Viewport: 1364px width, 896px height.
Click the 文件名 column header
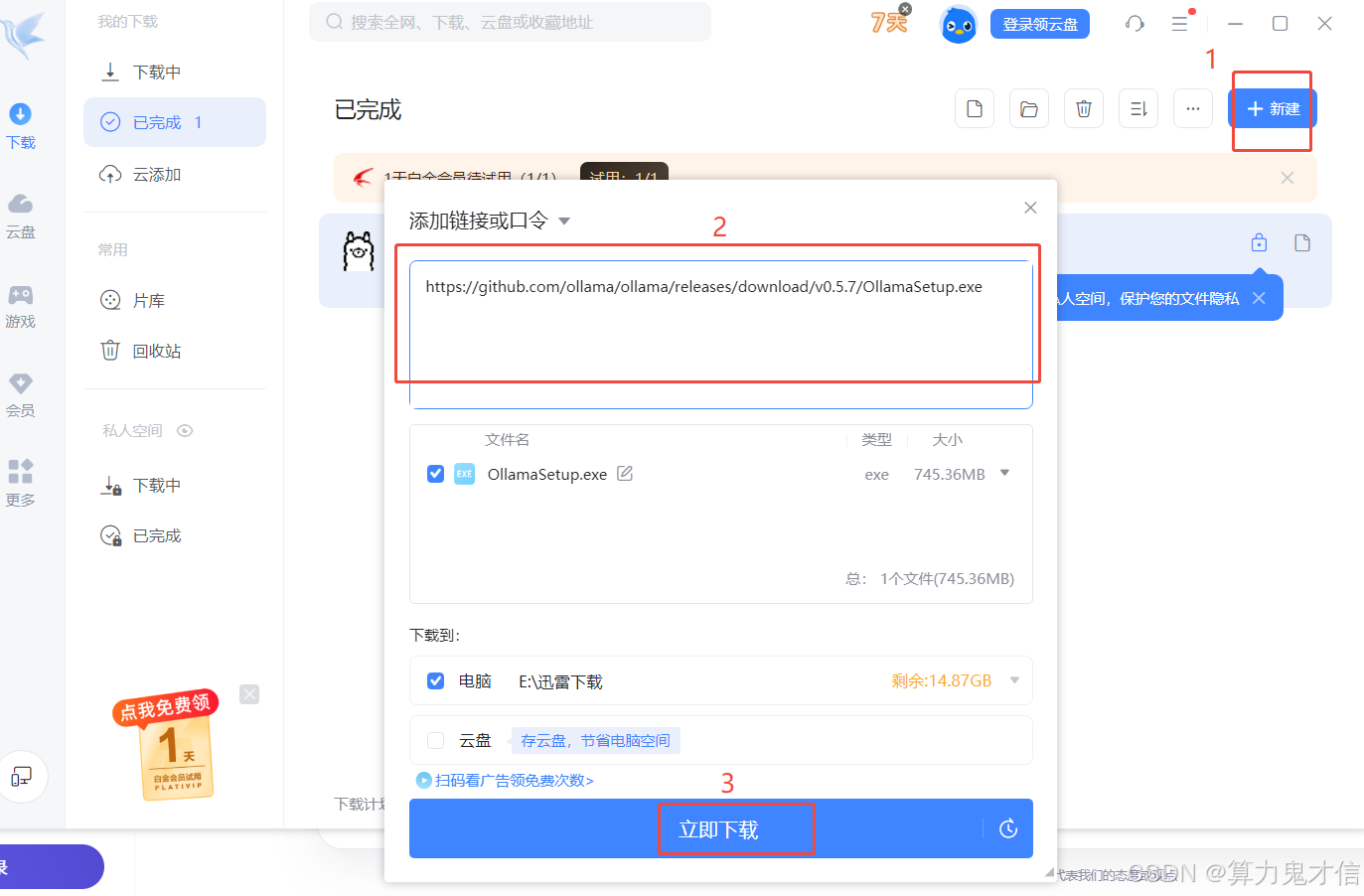[507, 439]
